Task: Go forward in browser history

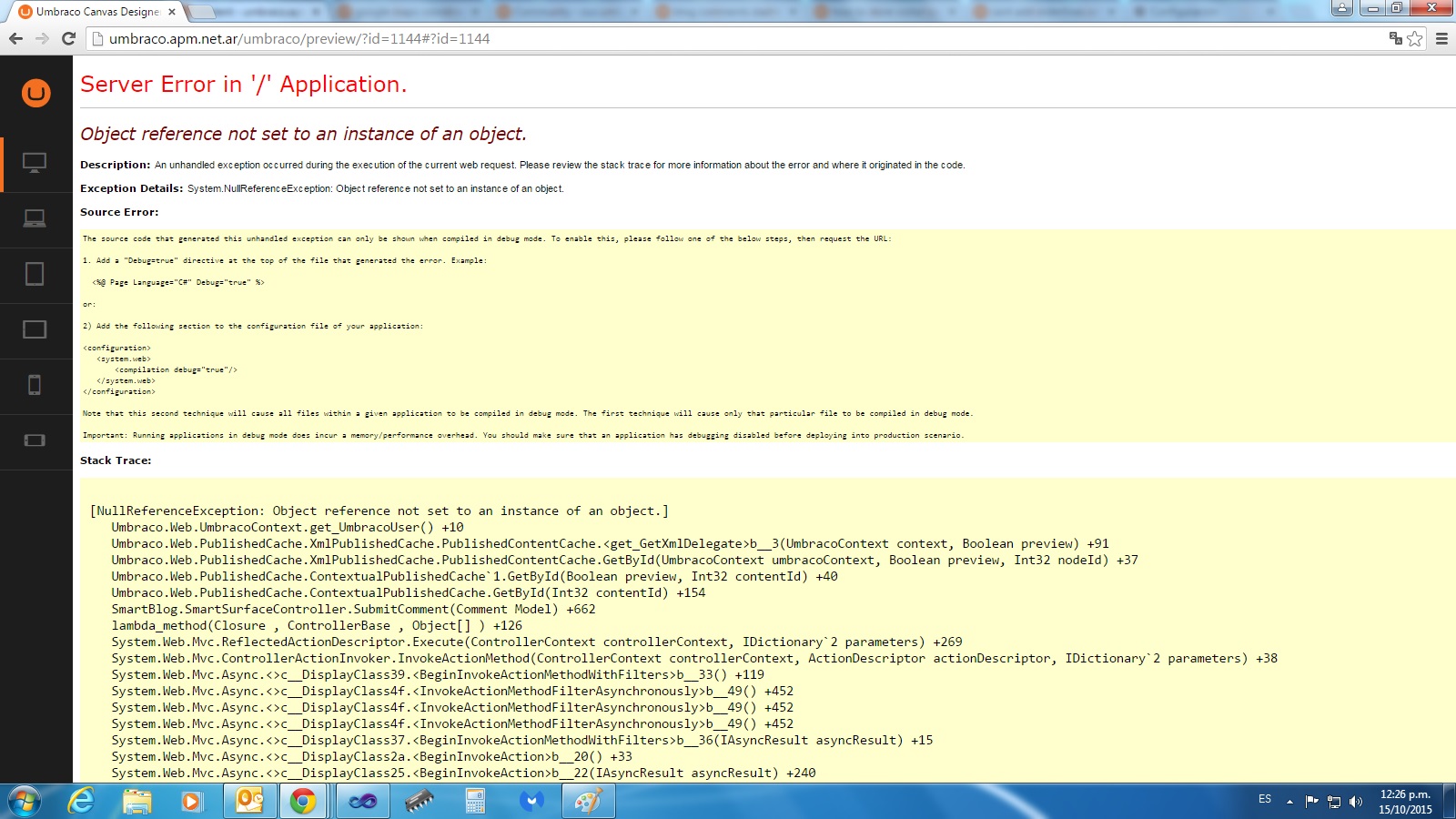Action: pos(42,38)
